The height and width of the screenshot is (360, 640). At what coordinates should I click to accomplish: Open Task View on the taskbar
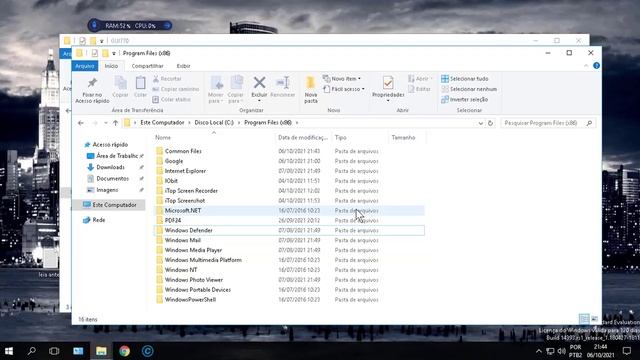[x=54, y=351]
